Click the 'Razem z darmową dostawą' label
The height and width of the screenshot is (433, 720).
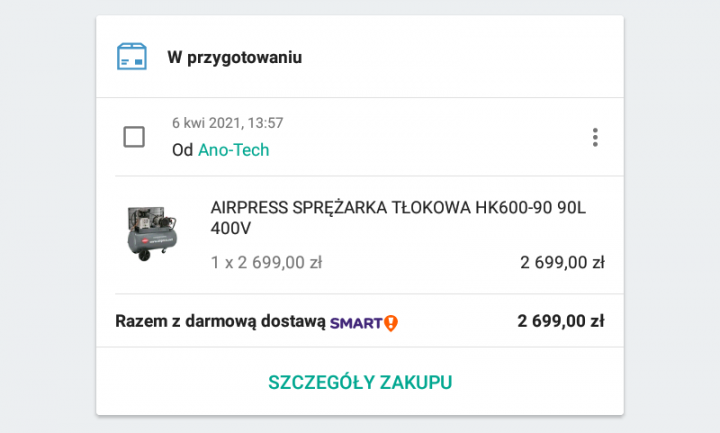click(220, 321)
